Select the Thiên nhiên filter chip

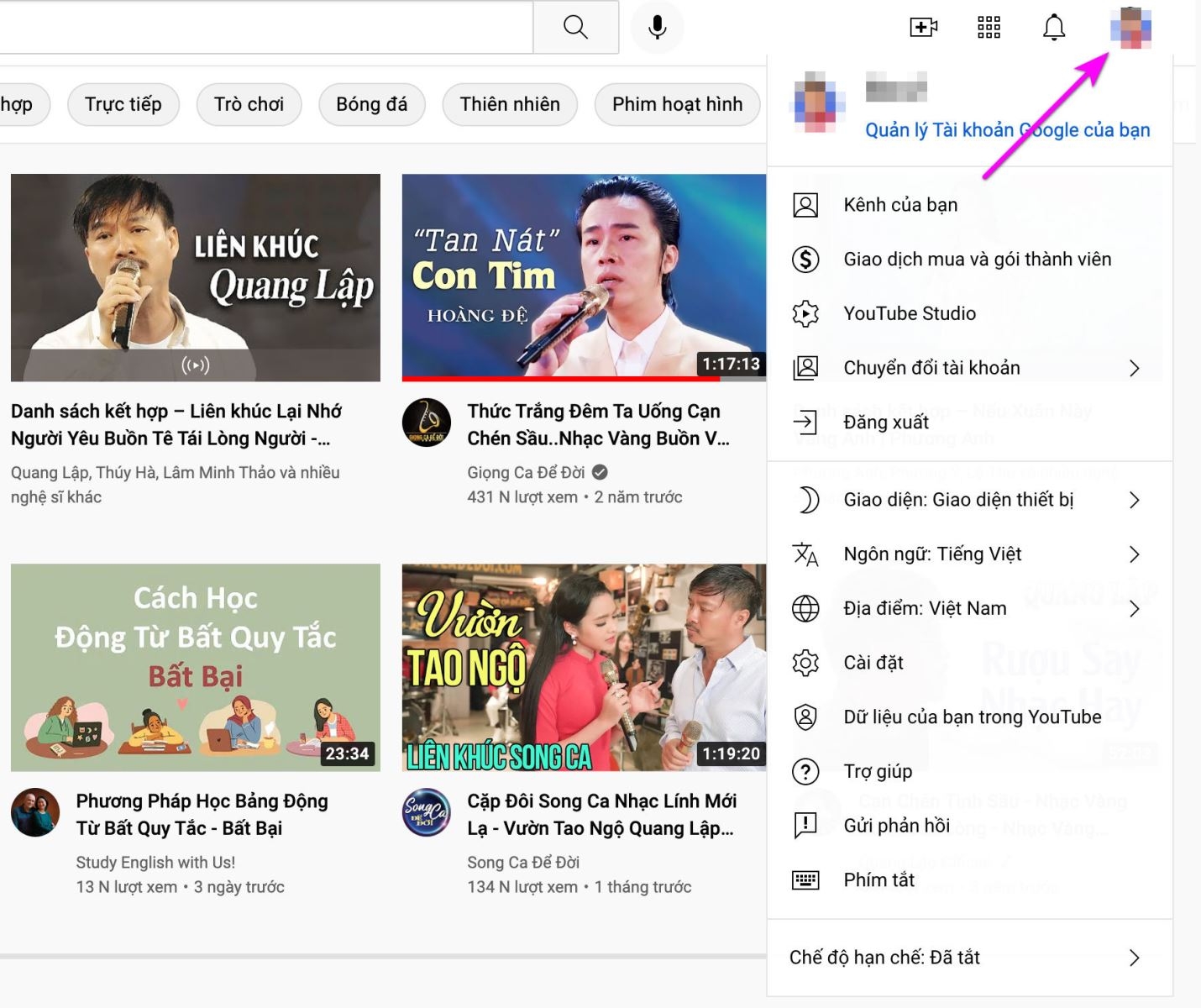pyautogui.click(x=509, y=104)
